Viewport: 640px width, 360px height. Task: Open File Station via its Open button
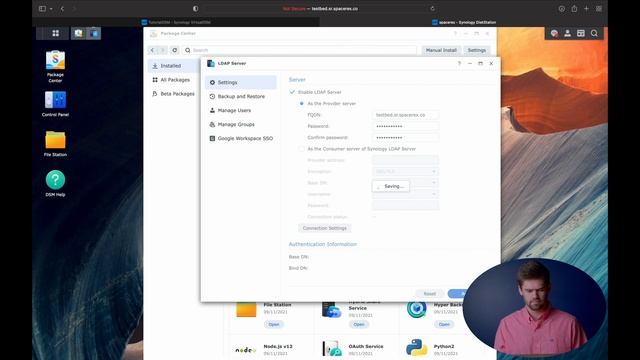coord(274,324)
